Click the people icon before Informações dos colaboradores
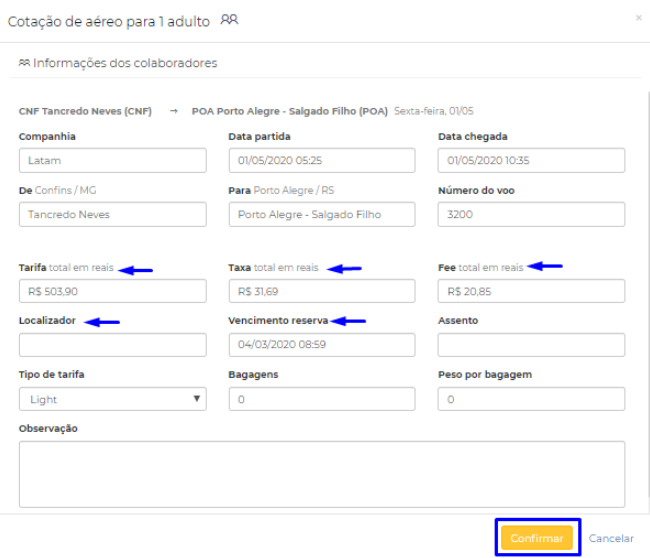The width and height of the screenshot is (650, 558). click(24, 63)
